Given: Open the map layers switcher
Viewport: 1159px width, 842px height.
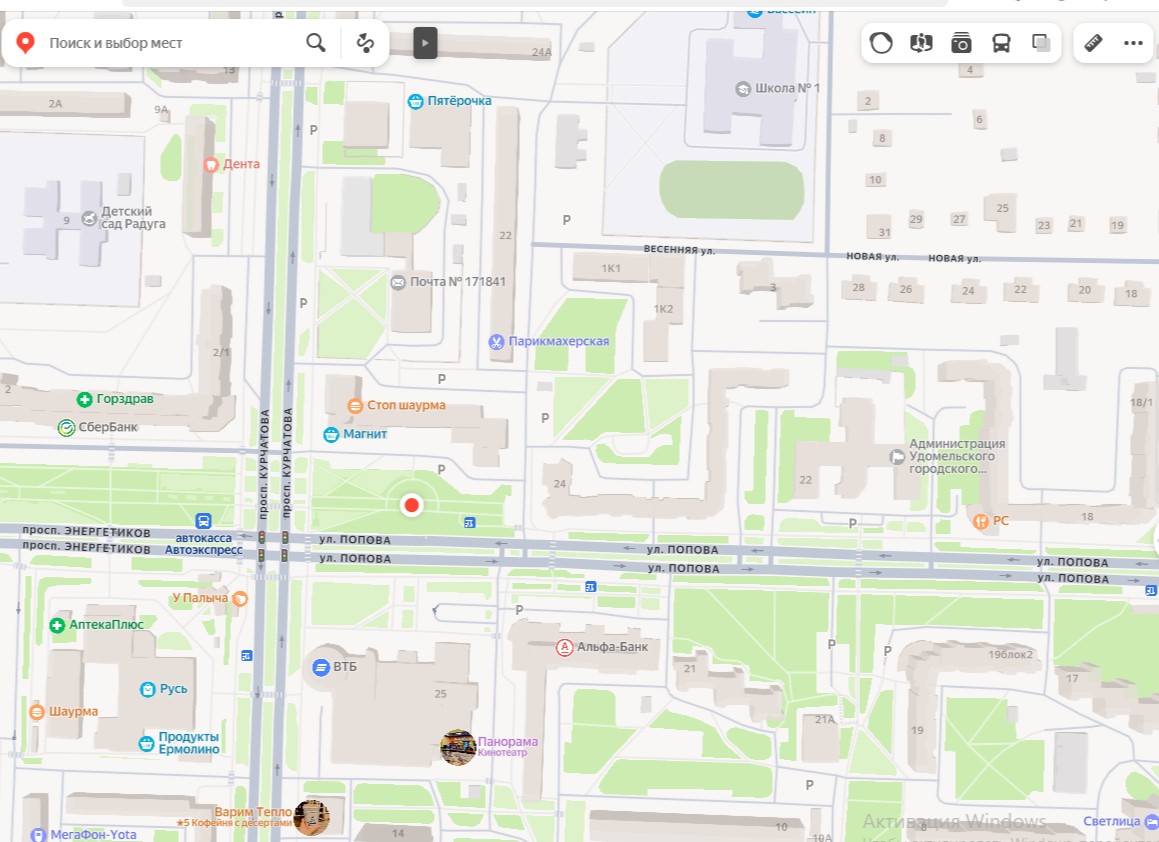Looking at the screenshot, I should pos(1041,43).
